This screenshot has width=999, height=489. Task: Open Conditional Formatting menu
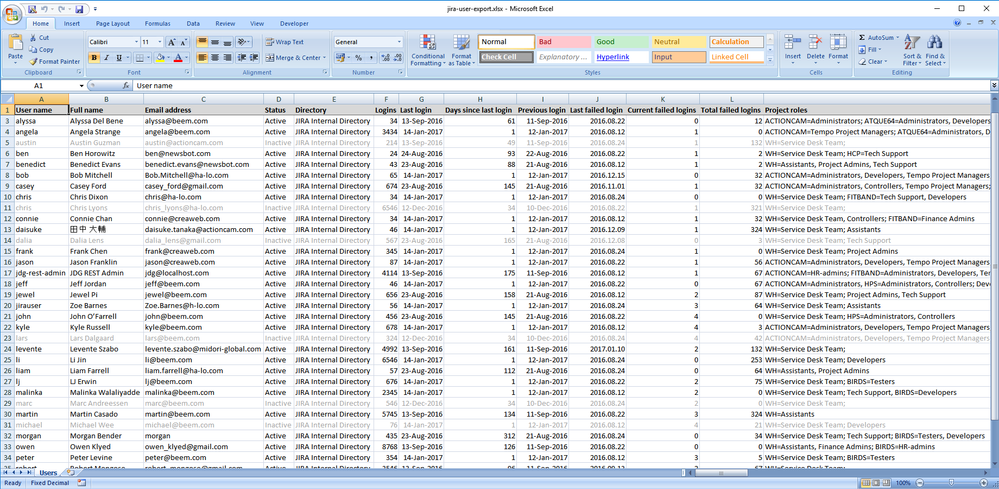click(428, 50)
